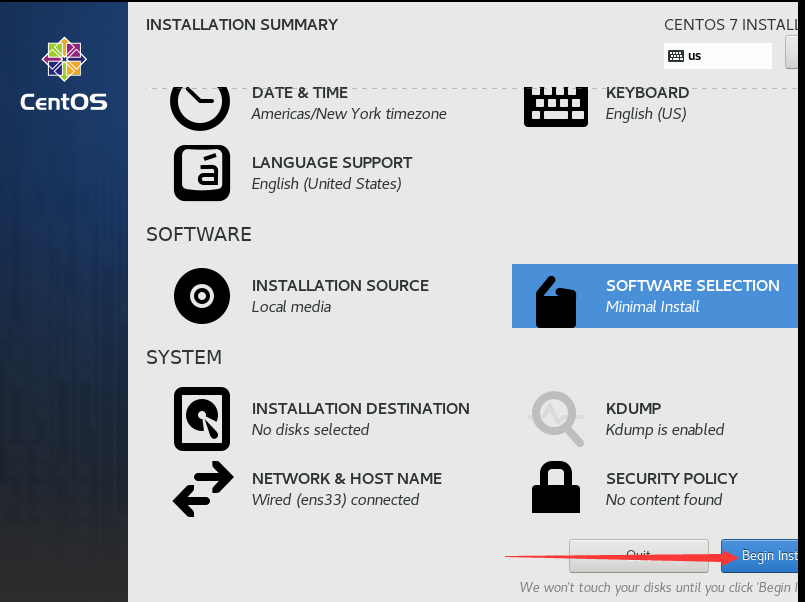Click 'Americas/New York timezone' text
Viewport: 805px width, 602px height.
pos(349,114)
